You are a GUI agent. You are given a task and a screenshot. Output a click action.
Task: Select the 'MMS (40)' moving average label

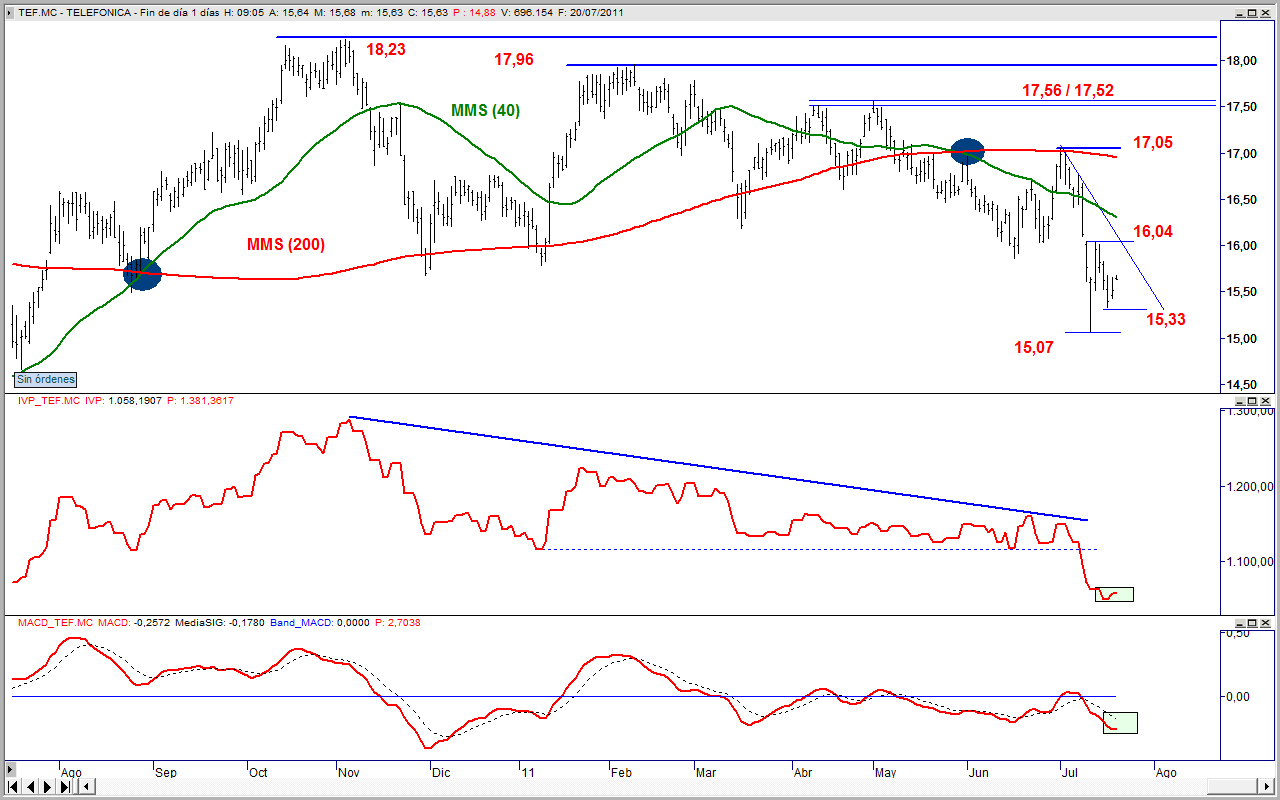(x=485, y=110)
